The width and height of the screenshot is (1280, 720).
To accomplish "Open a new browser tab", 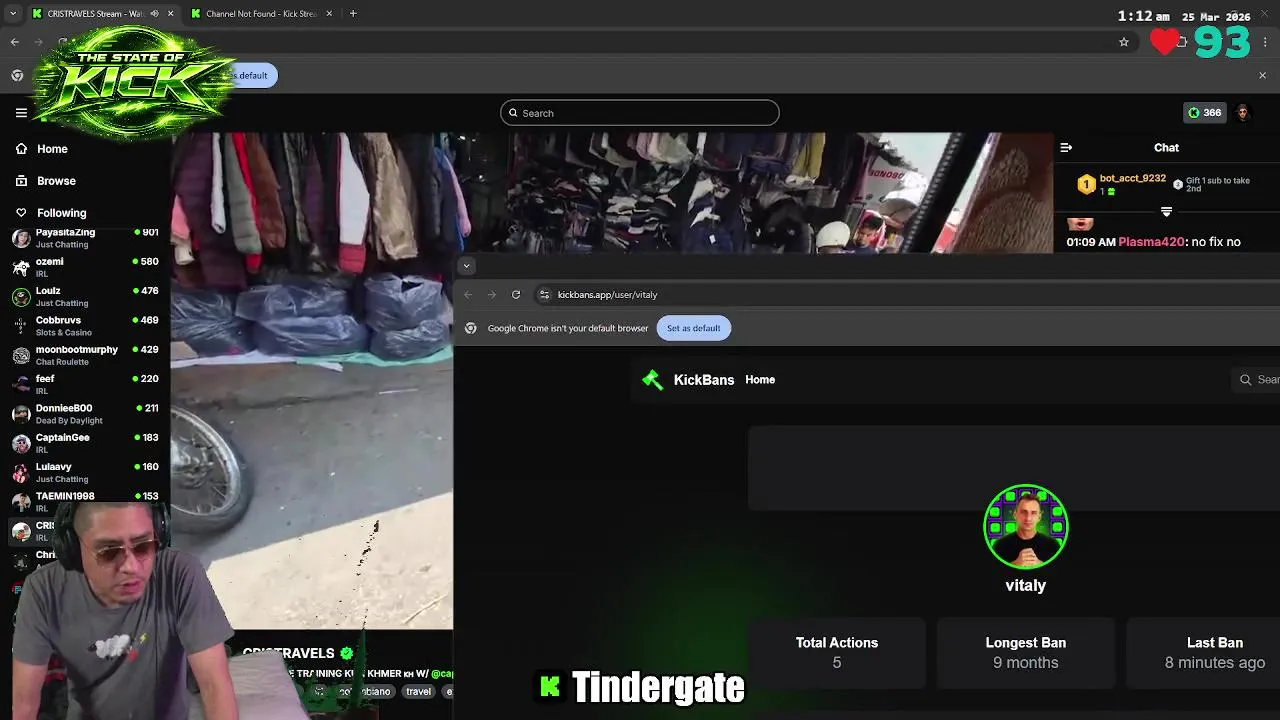I will (x=353, y=14).
